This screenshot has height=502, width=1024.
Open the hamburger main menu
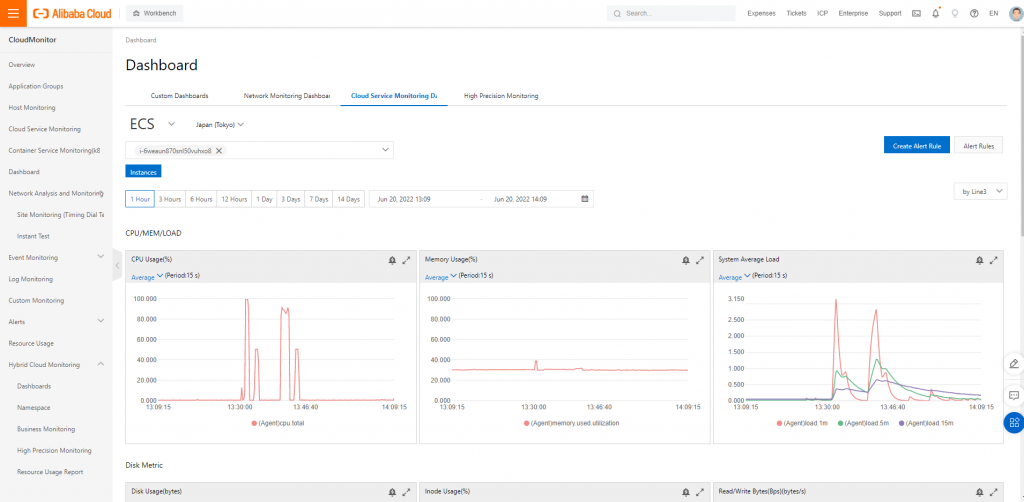(13, 13)
